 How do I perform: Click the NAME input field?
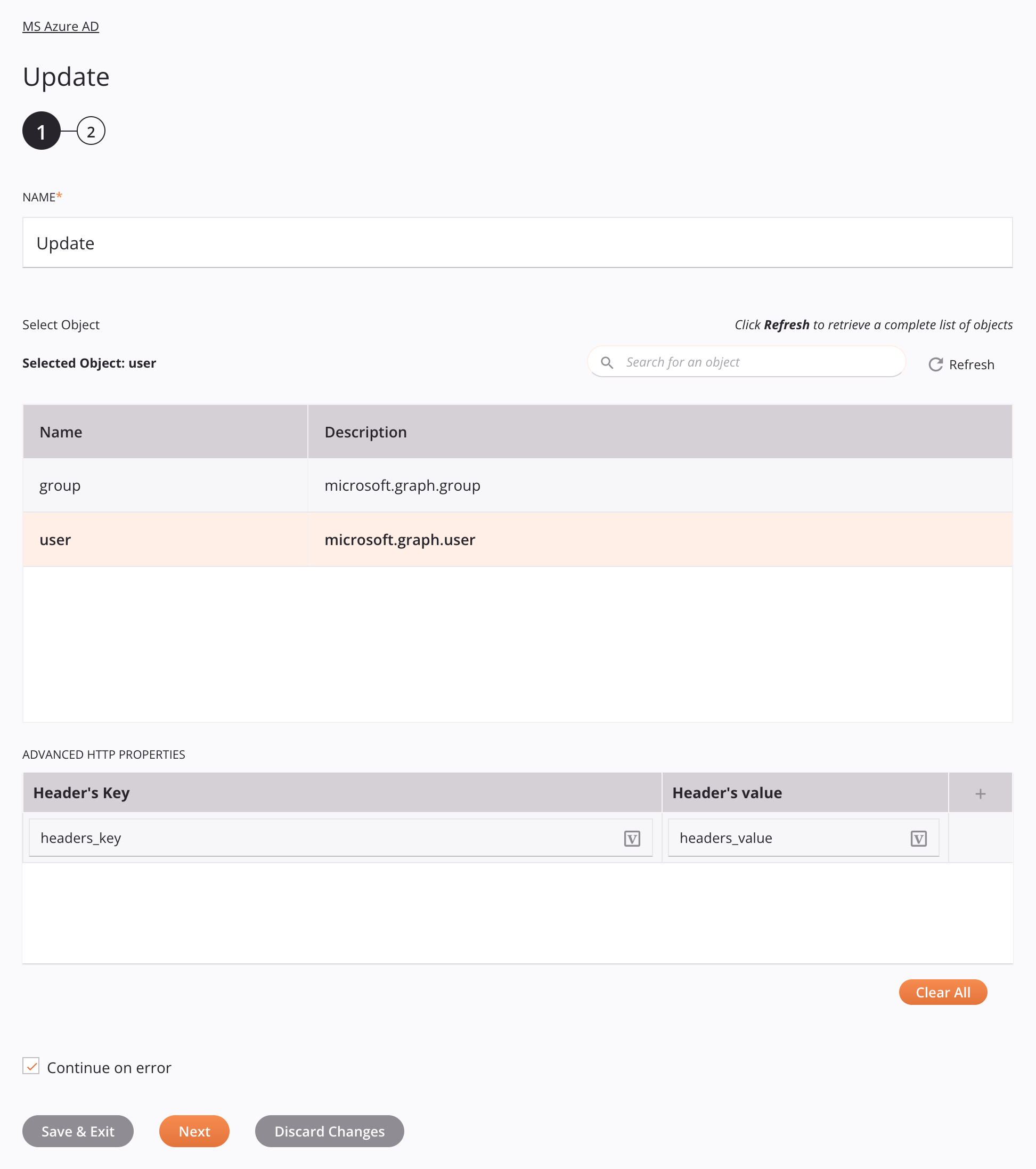[x=518, y=242]
